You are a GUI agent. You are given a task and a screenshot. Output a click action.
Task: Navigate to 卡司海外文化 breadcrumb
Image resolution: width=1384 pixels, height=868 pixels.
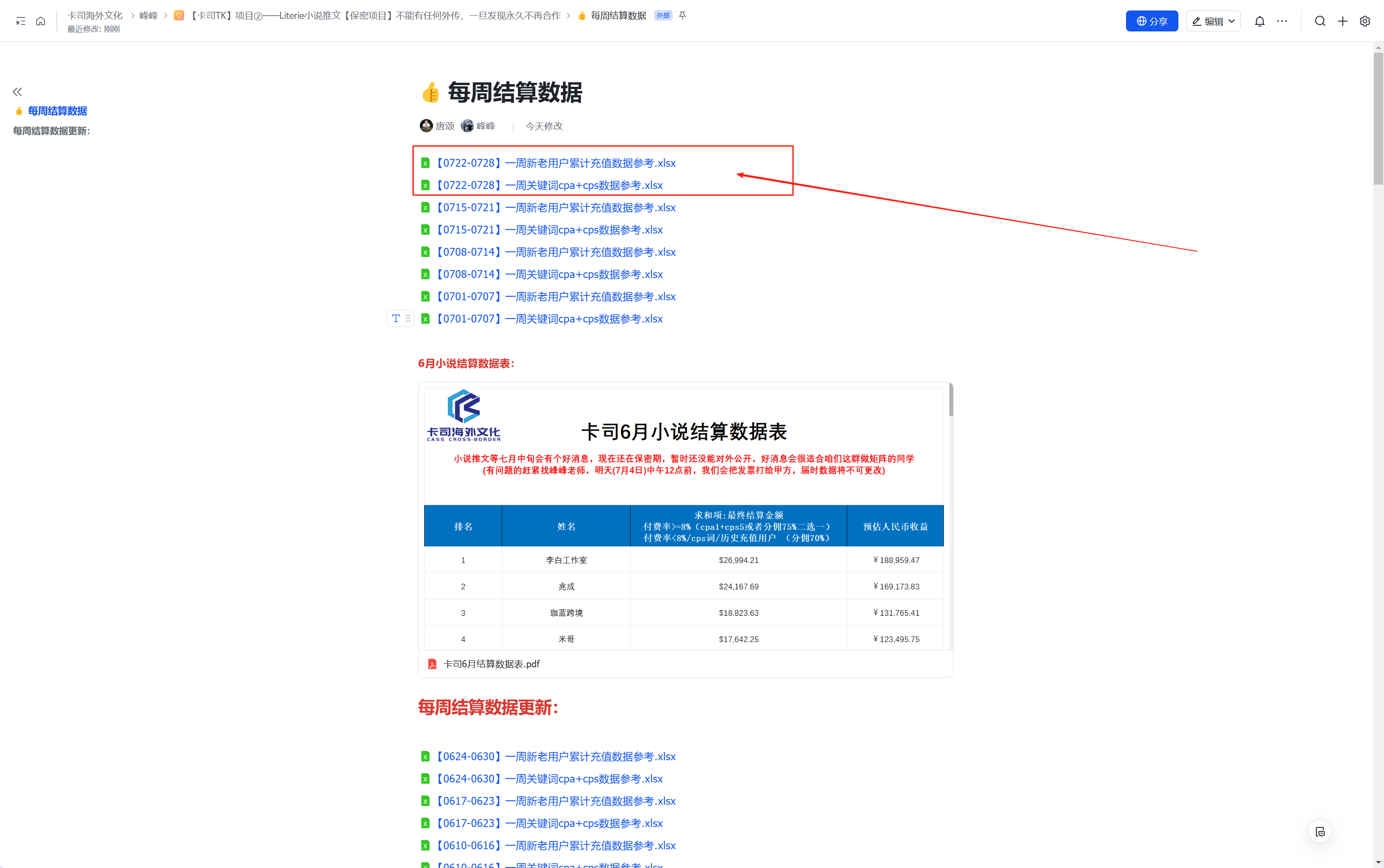pos(95,16)
